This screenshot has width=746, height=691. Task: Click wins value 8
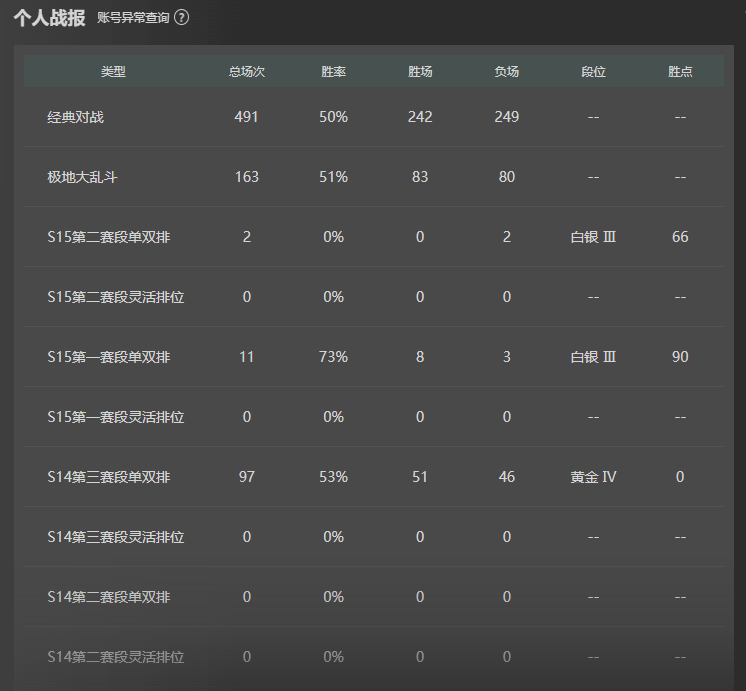click(420, 357)
